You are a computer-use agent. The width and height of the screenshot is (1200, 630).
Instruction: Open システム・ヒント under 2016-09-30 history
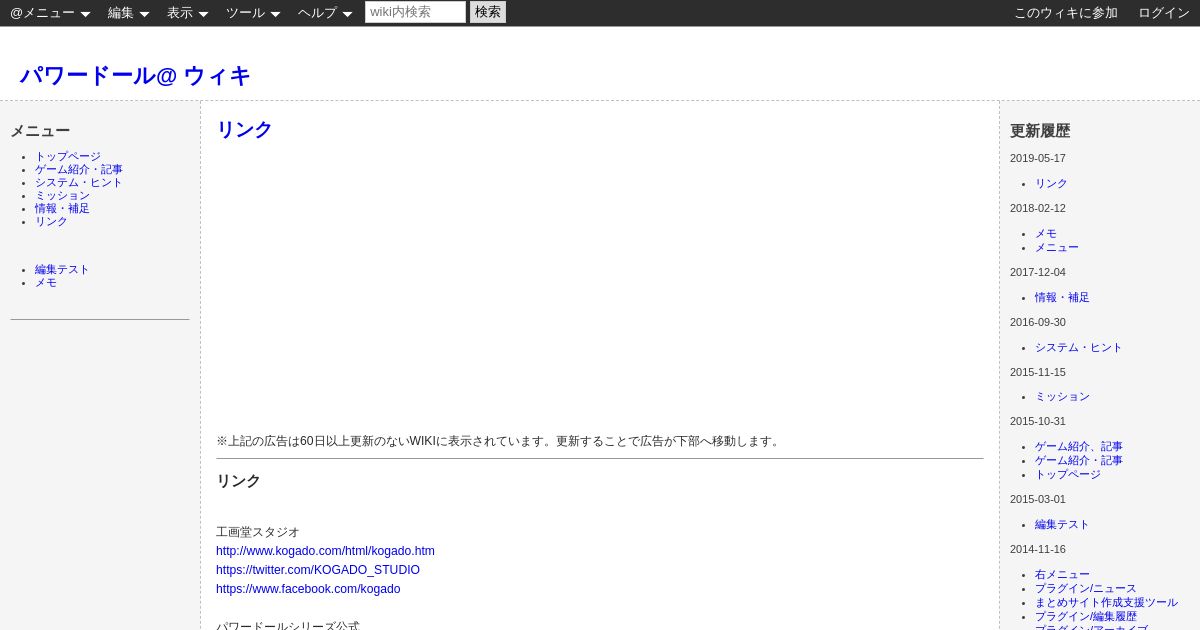coord(1079,348)
